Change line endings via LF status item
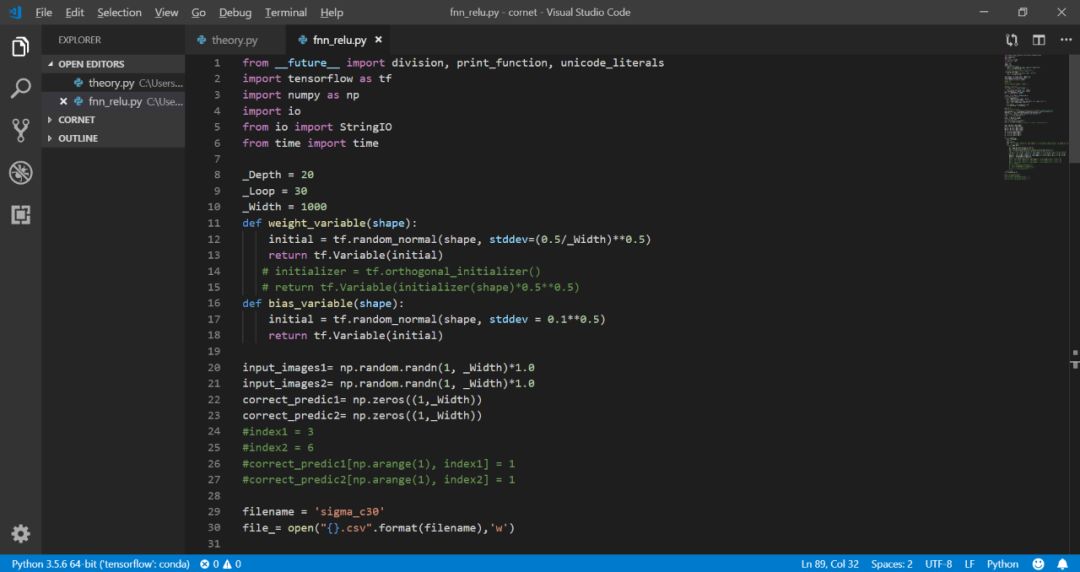This screenshot has height=572, width=1080. (x=969, y=564)
